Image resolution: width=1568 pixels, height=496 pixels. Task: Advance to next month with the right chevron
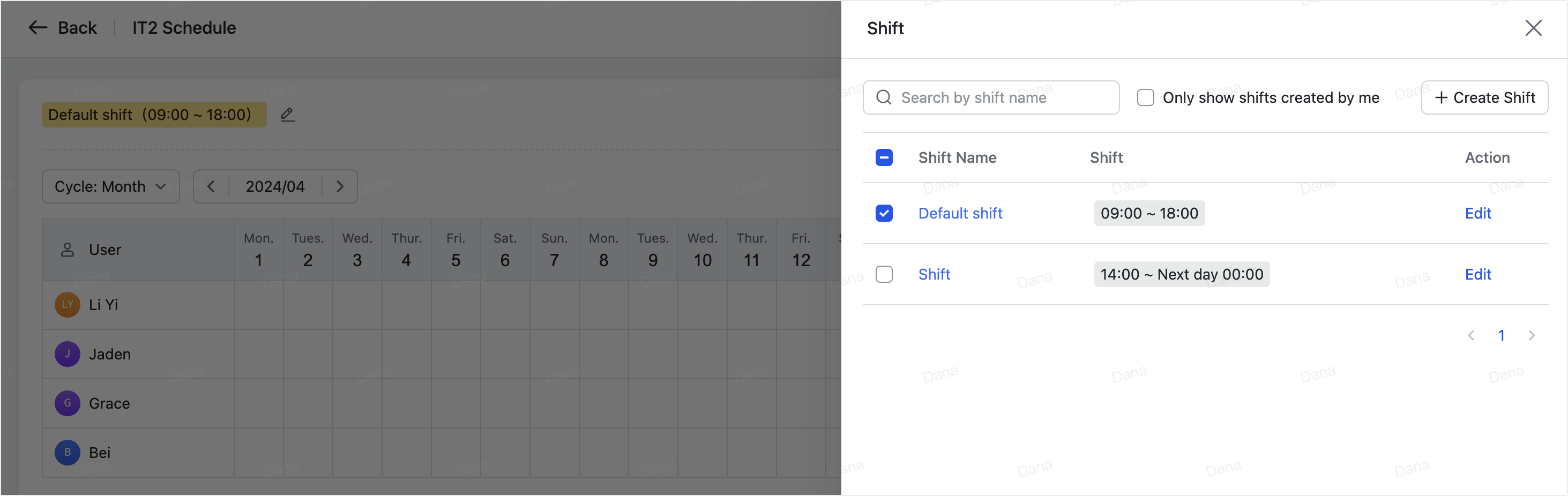[340, 186]
